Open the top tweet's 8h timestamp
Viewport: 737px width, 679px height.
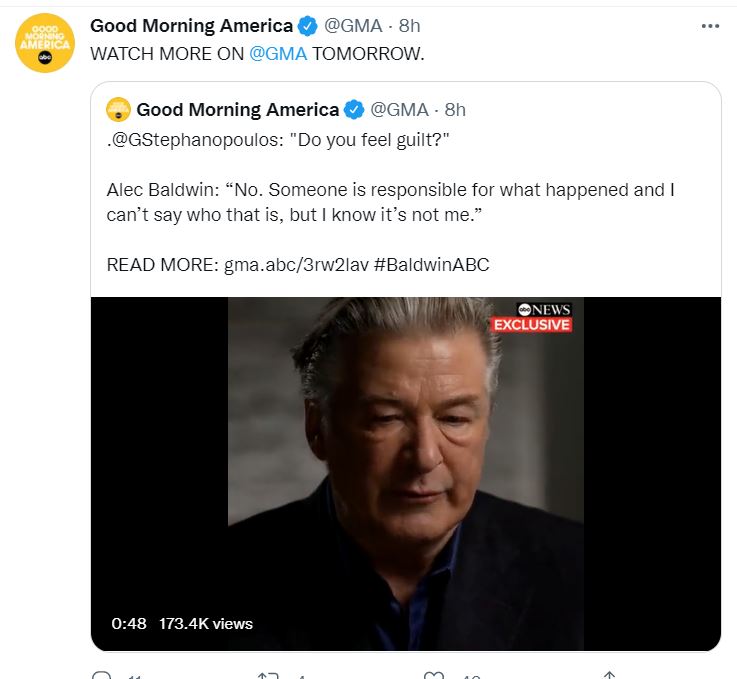tap(409, 26)
